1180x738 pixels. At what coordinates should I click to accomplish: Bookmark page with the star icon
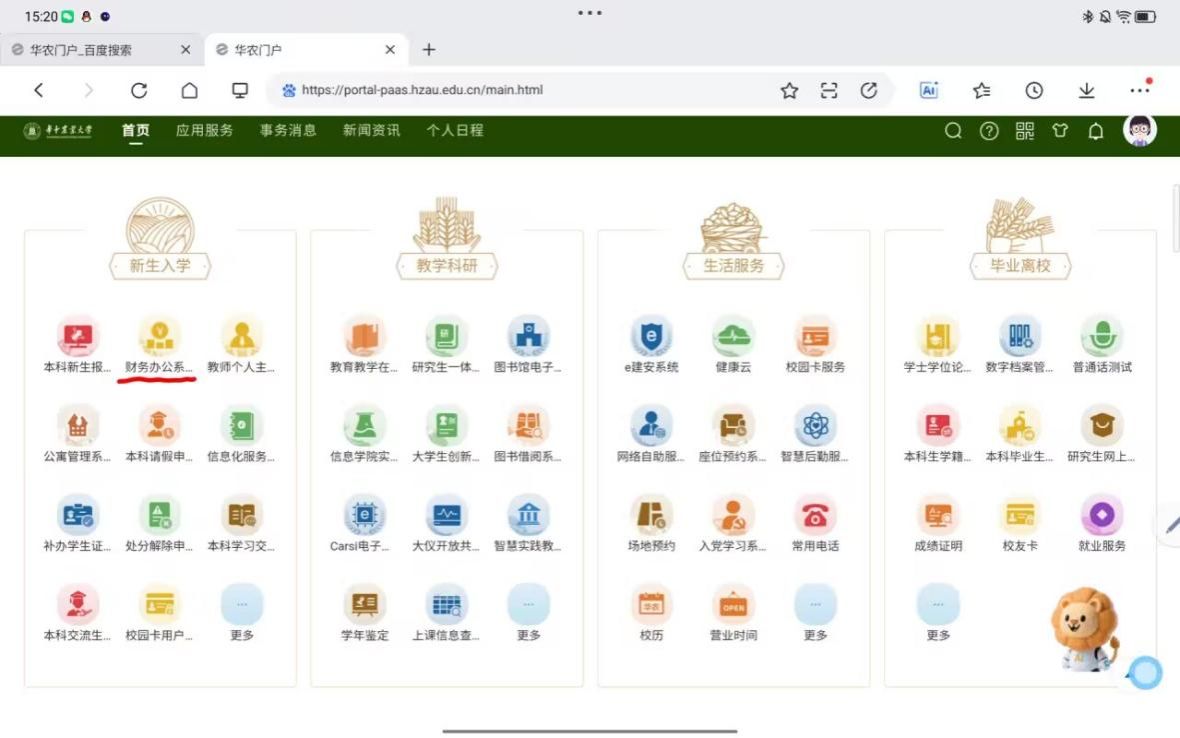pyautogui.click(x=789, y=90)
